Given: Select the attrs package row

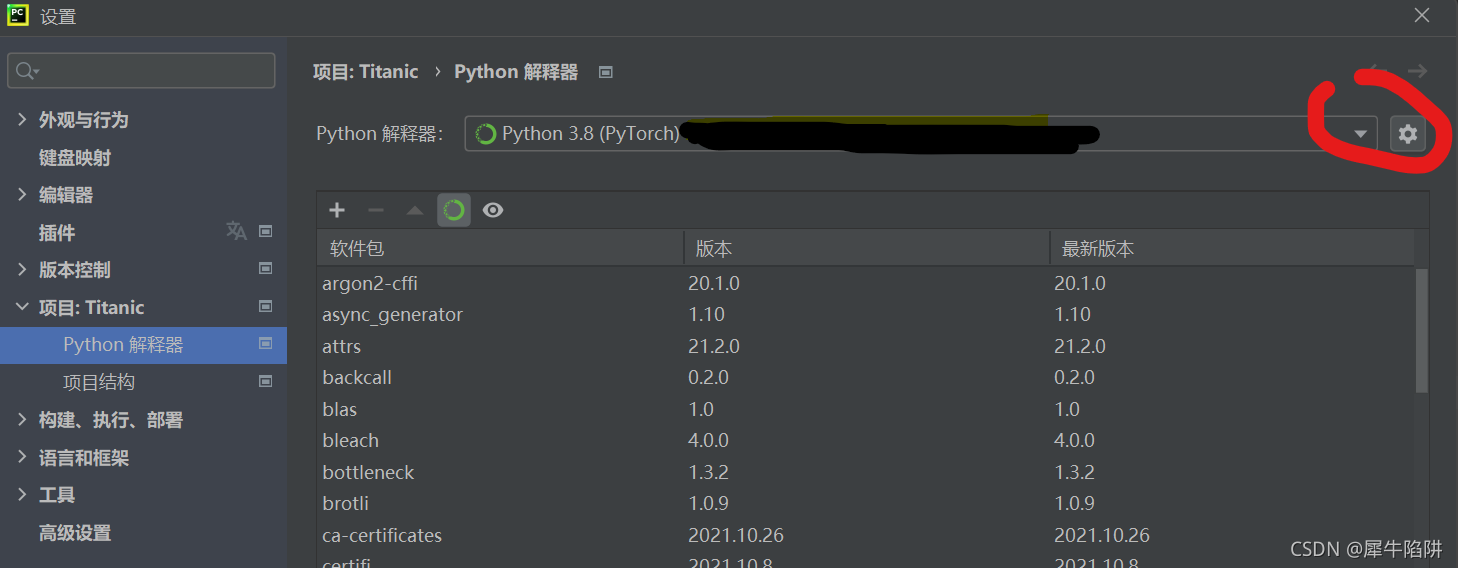Looking at the screenshot, I should coord(866,346).
